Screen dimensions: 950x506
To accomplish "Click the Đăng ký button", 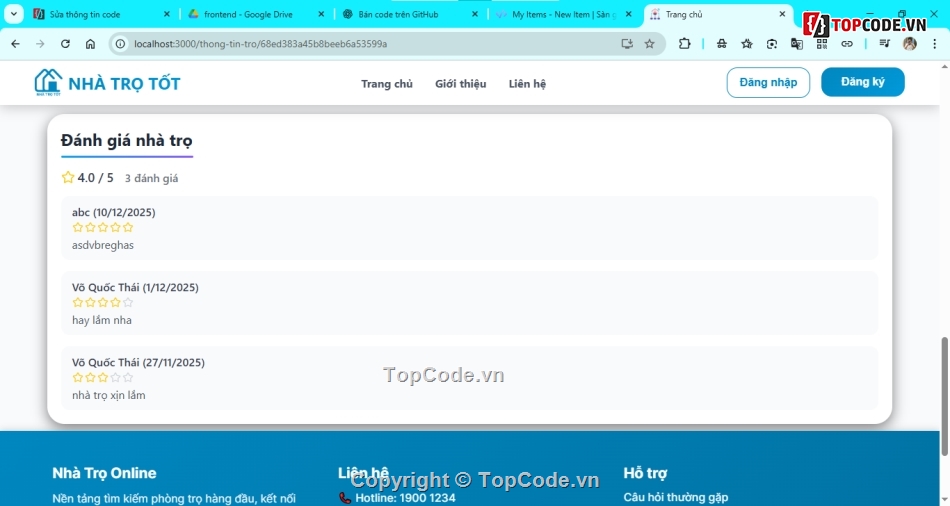I will click(863, 82).
